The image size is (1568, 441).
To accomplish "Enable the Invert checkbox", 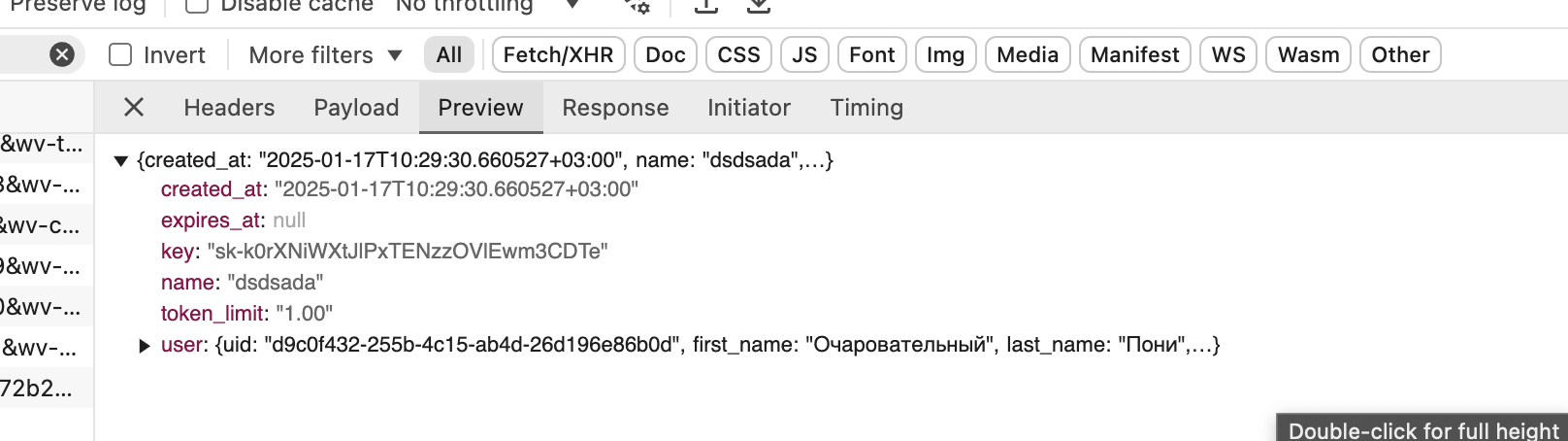I will [x=120, y=55].
